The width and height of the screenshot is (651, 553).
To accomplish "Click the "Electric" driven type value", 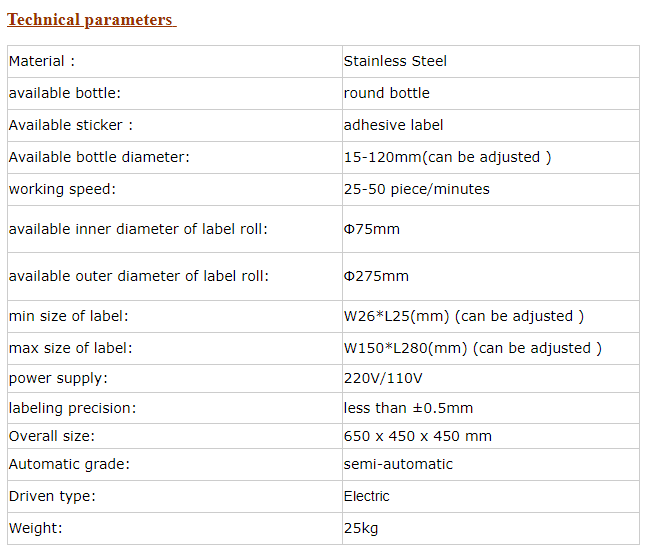I will point(367,496).
